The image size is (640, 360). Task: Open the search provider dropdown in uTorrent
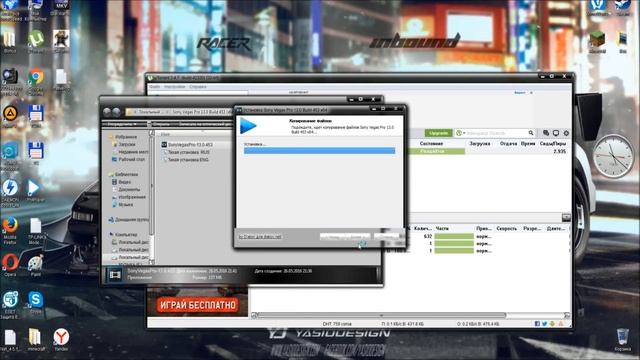(460, 133)
